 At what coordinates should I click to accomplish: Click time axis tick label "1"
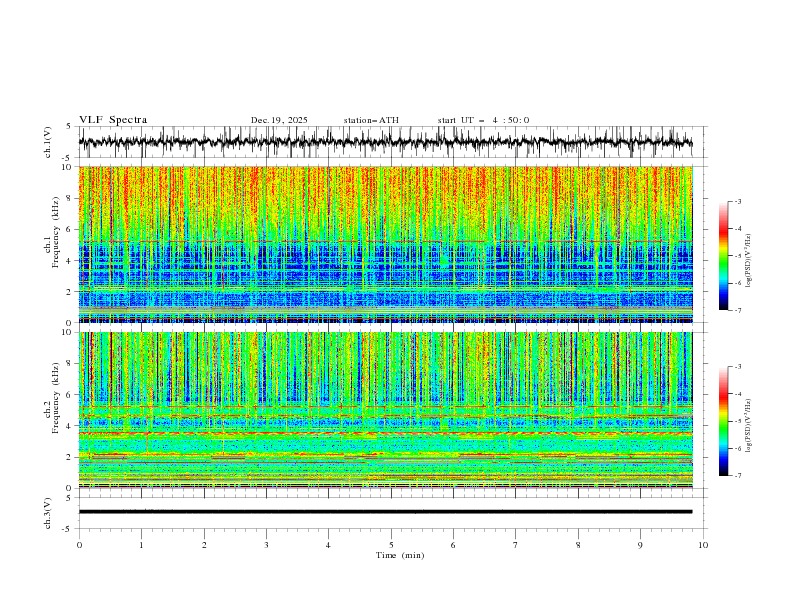[141, 545]
